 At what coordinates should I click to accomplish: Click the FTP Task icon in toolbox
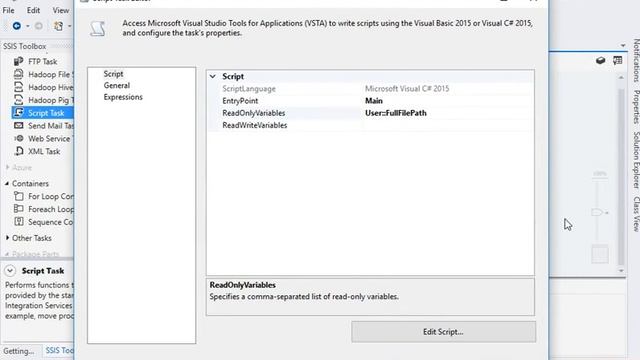[18, 62]
